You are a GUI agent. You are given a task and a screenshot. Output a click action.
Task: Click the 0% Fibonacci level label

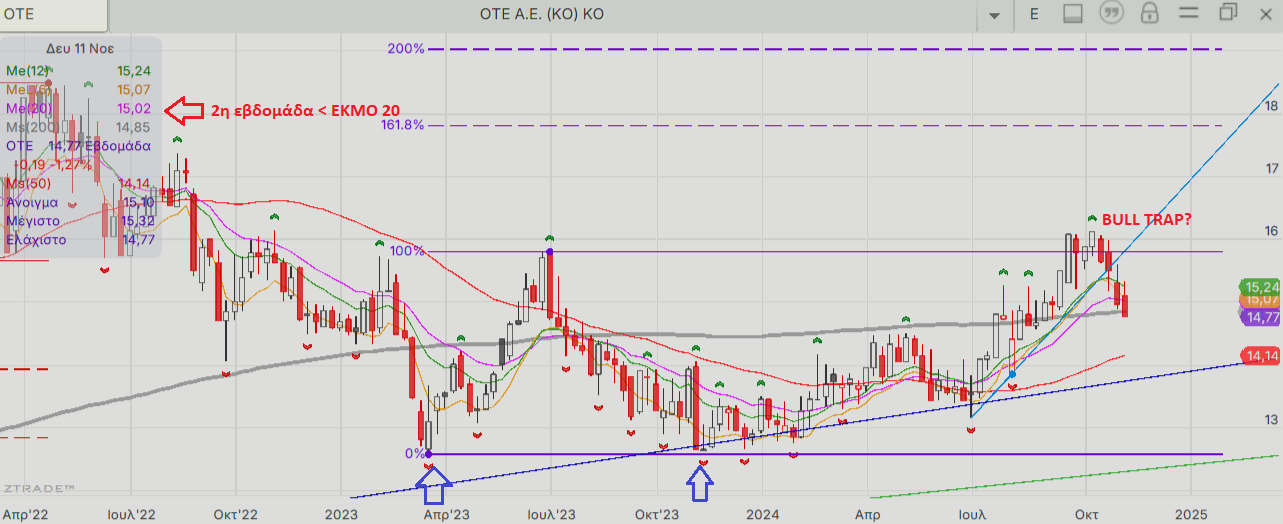414,453
